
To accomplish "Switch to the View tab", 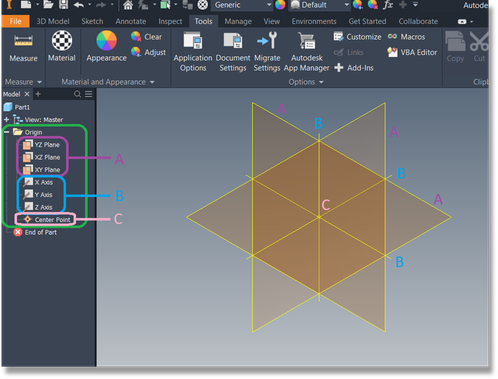I will pyautogui.click(x=272, y=21).
